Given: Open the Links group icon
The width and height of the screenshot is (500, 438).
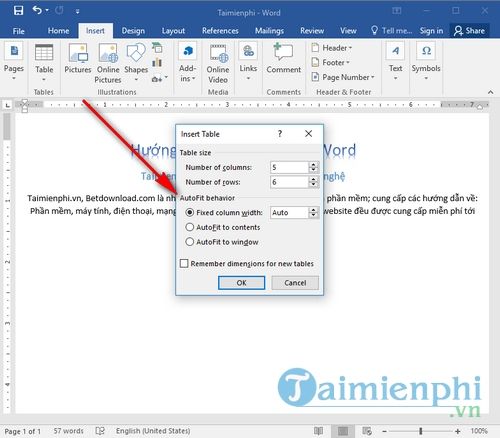Looking at the screenshot, I should [248, 51].
